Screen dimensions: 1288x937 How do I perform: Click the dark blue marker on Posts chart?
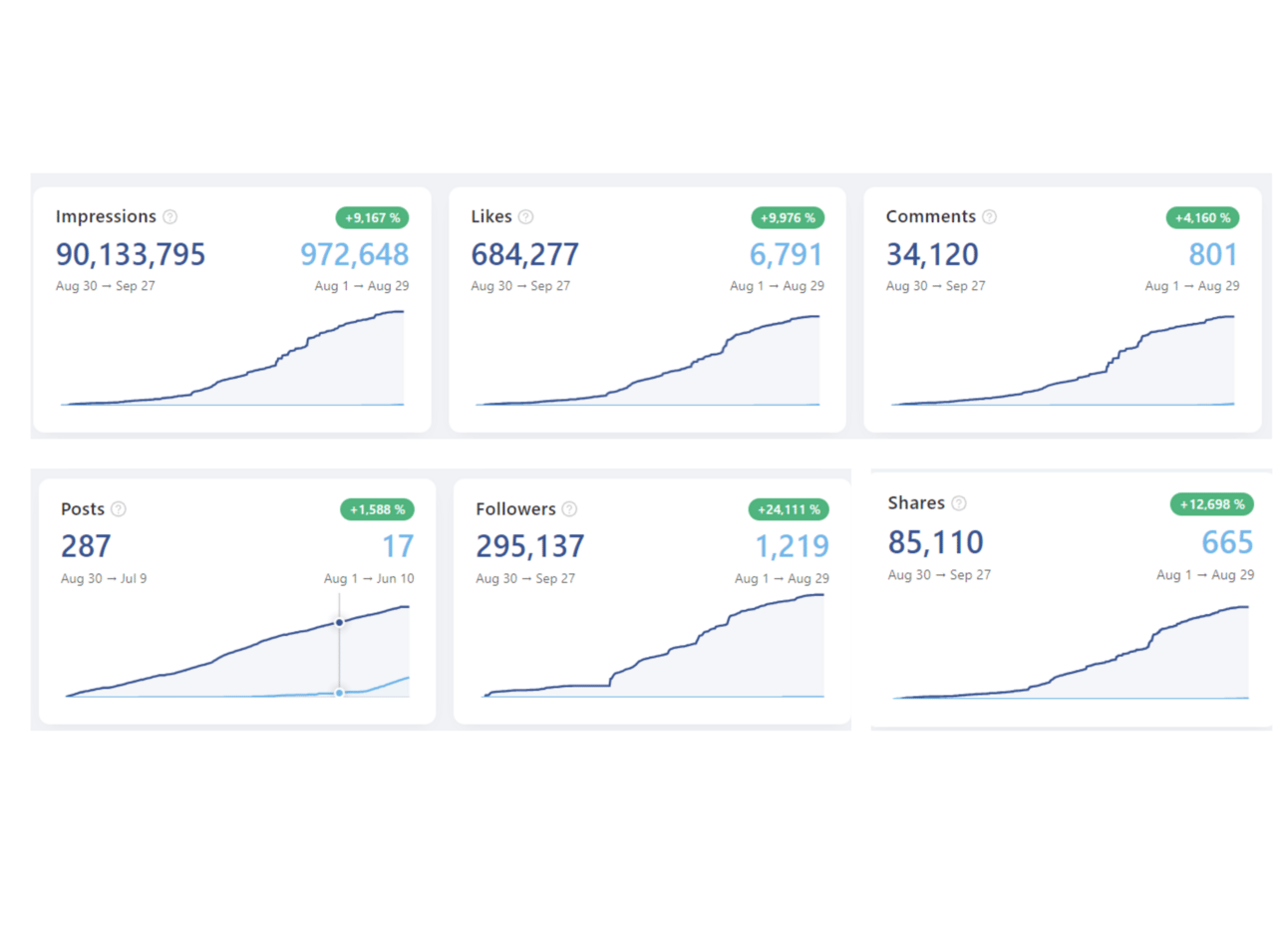pyautogui.click(x=340, y=622)
